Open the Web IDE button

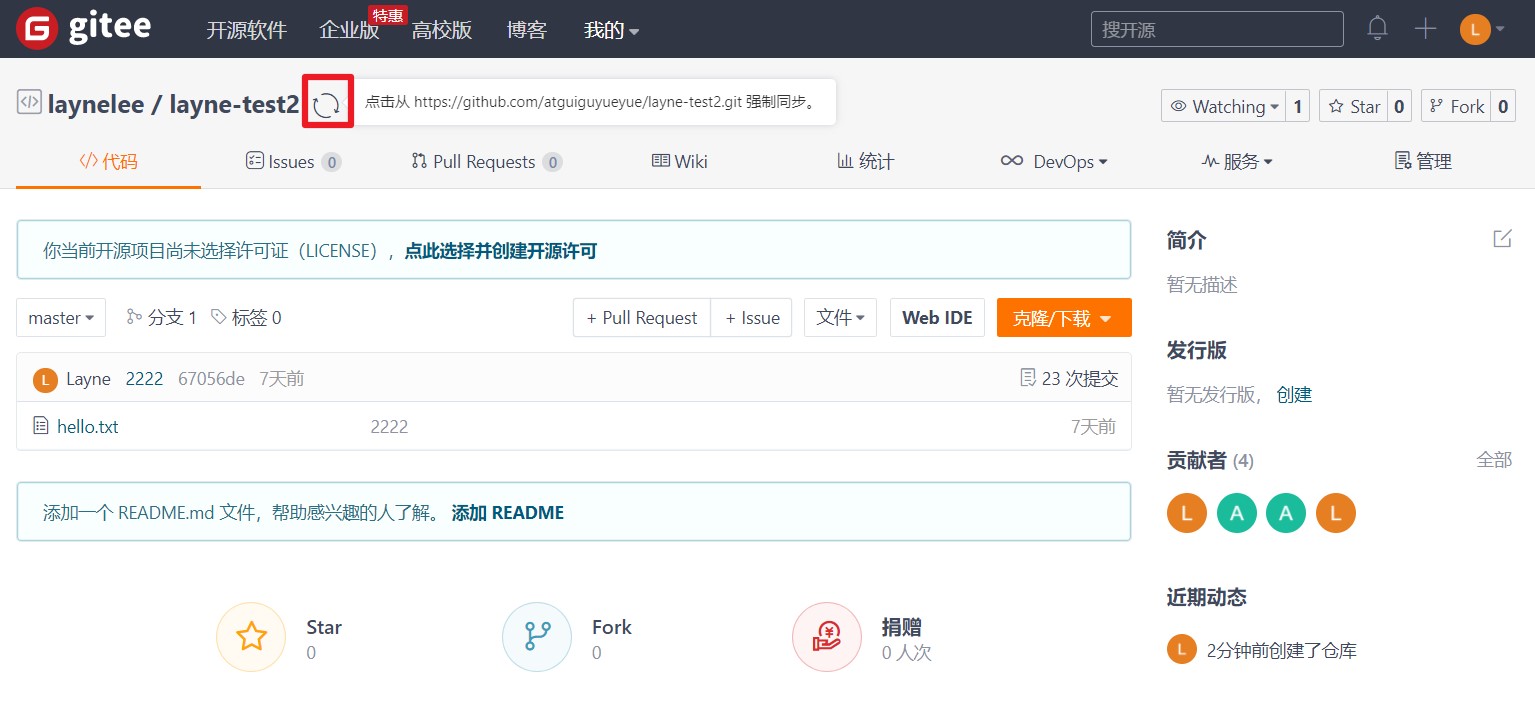pyautogui.click(x=937, y=317)
